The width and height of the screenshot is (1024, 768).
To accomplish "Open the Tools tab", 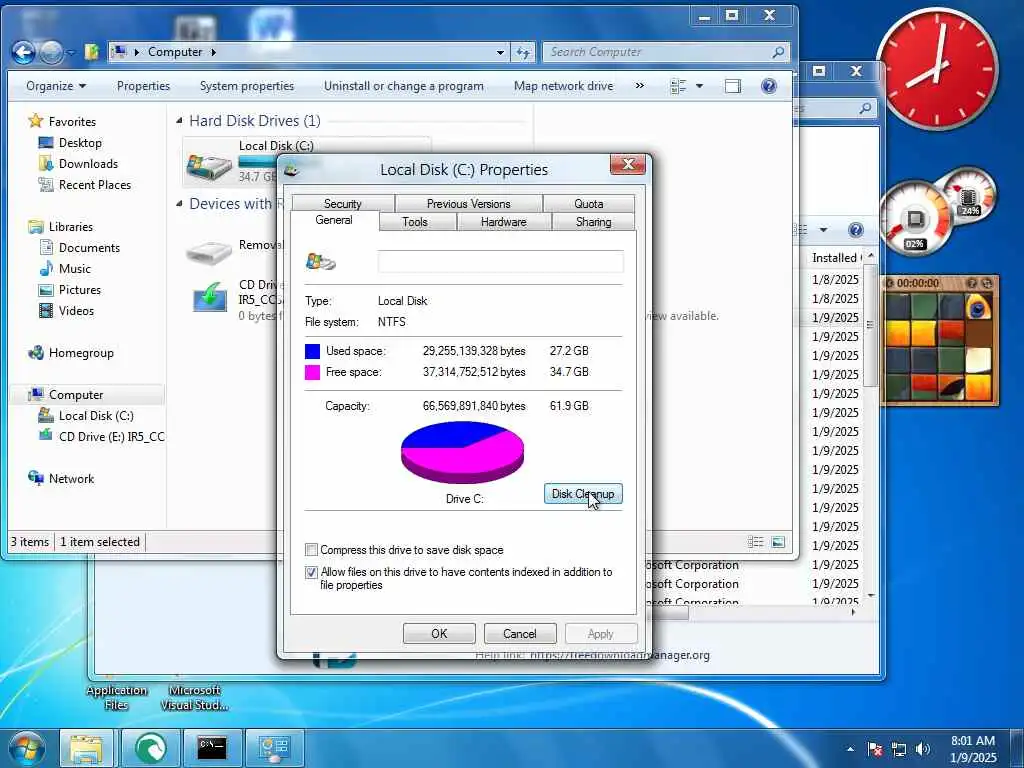I will 415,221.
